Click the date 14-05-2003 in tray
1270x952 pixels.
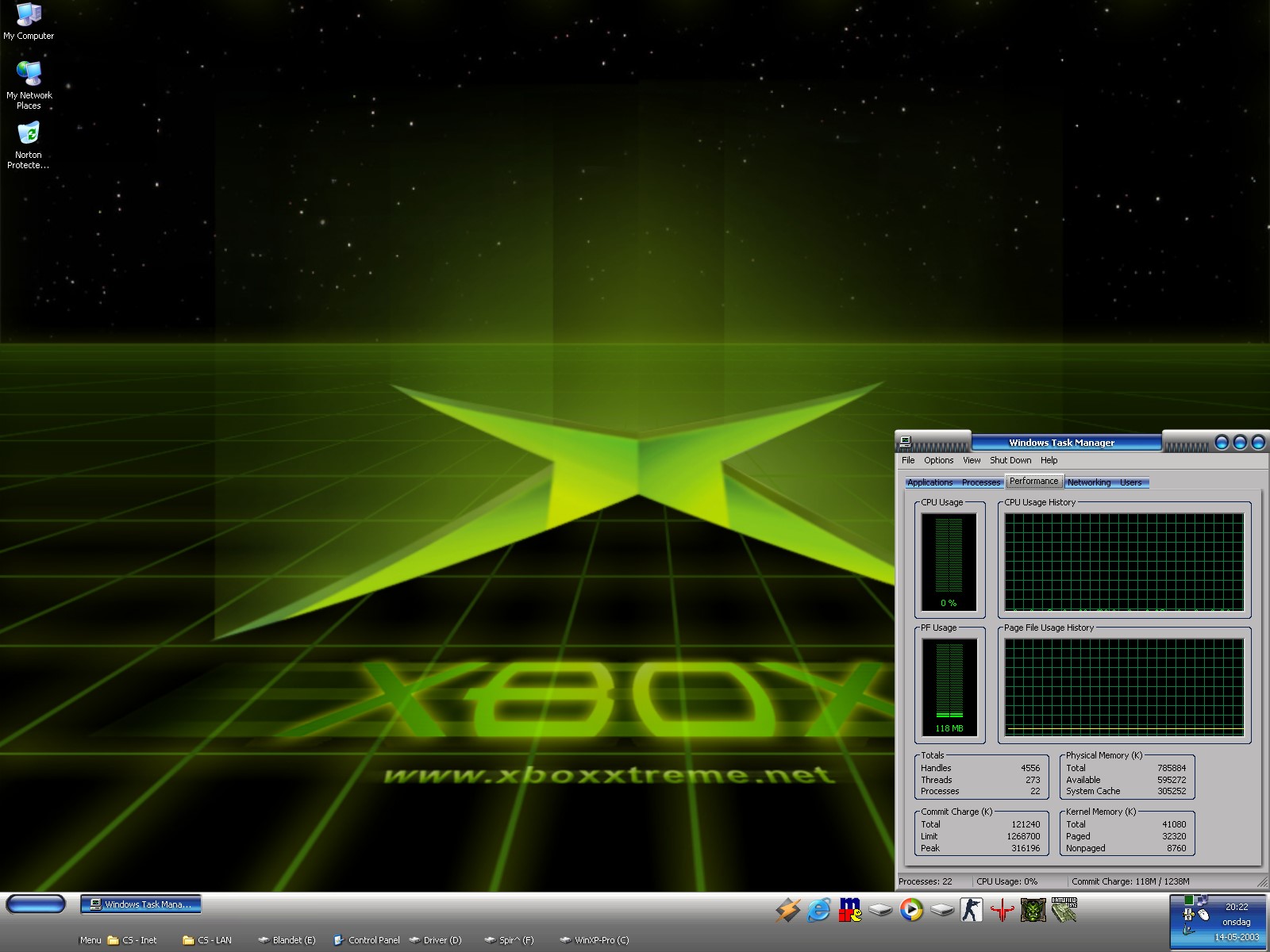[1237, 937]
